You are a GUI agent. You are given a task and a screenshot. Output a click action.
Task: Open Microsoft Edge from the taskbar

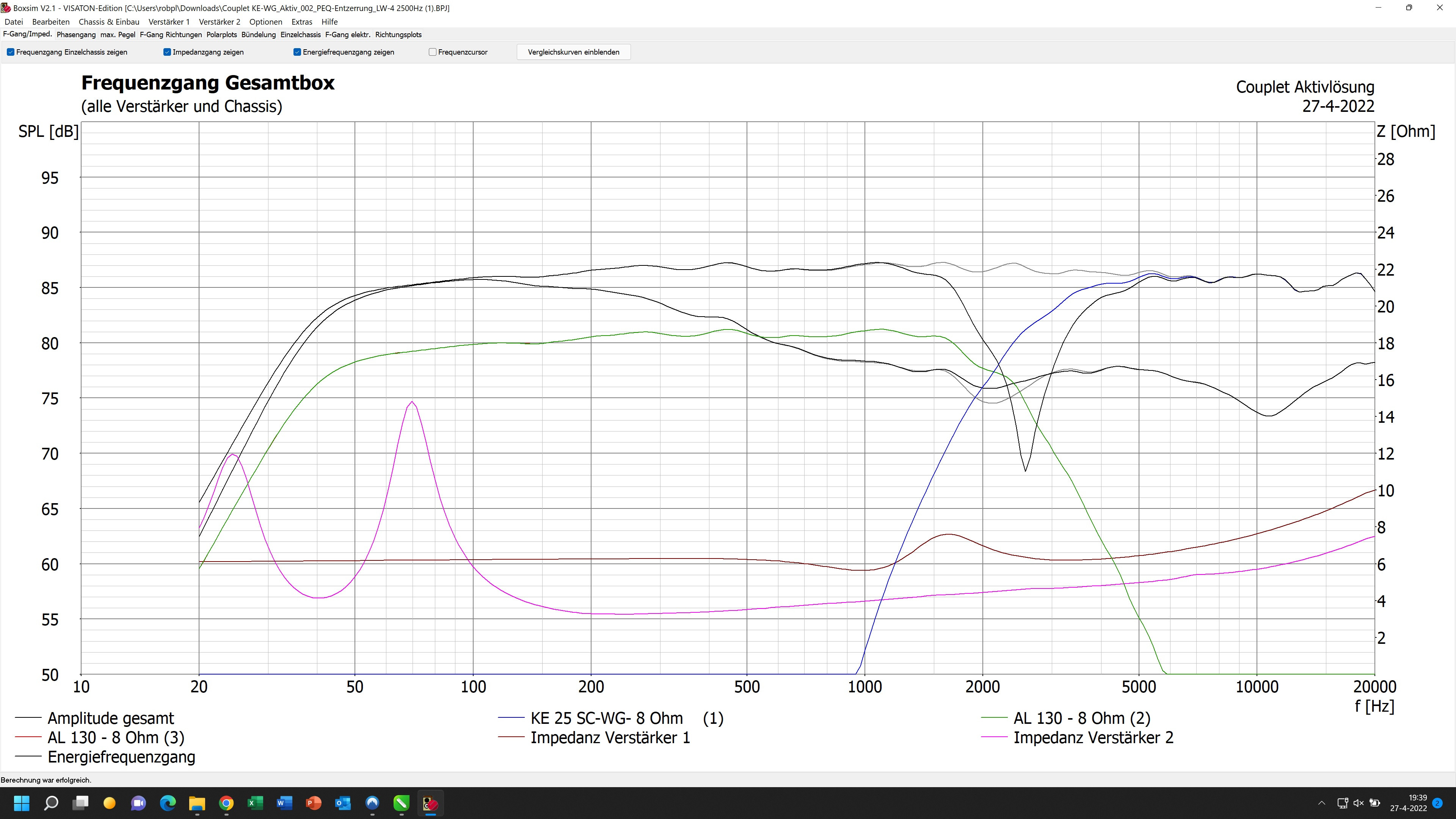pyautogui.click(x=167, y=803)
